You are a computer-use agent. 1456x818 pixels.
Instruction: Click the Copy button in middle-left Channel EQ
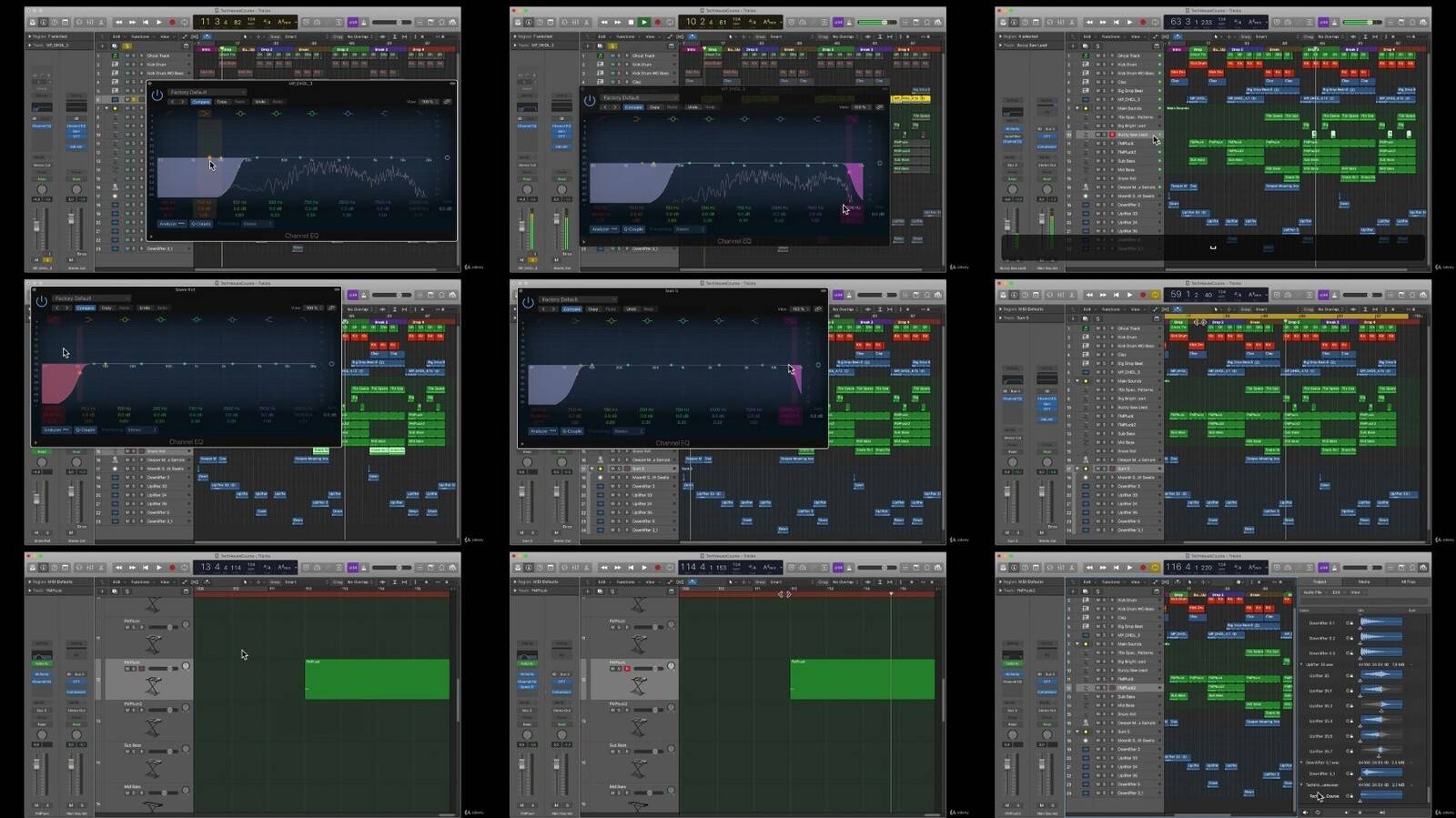106,308
